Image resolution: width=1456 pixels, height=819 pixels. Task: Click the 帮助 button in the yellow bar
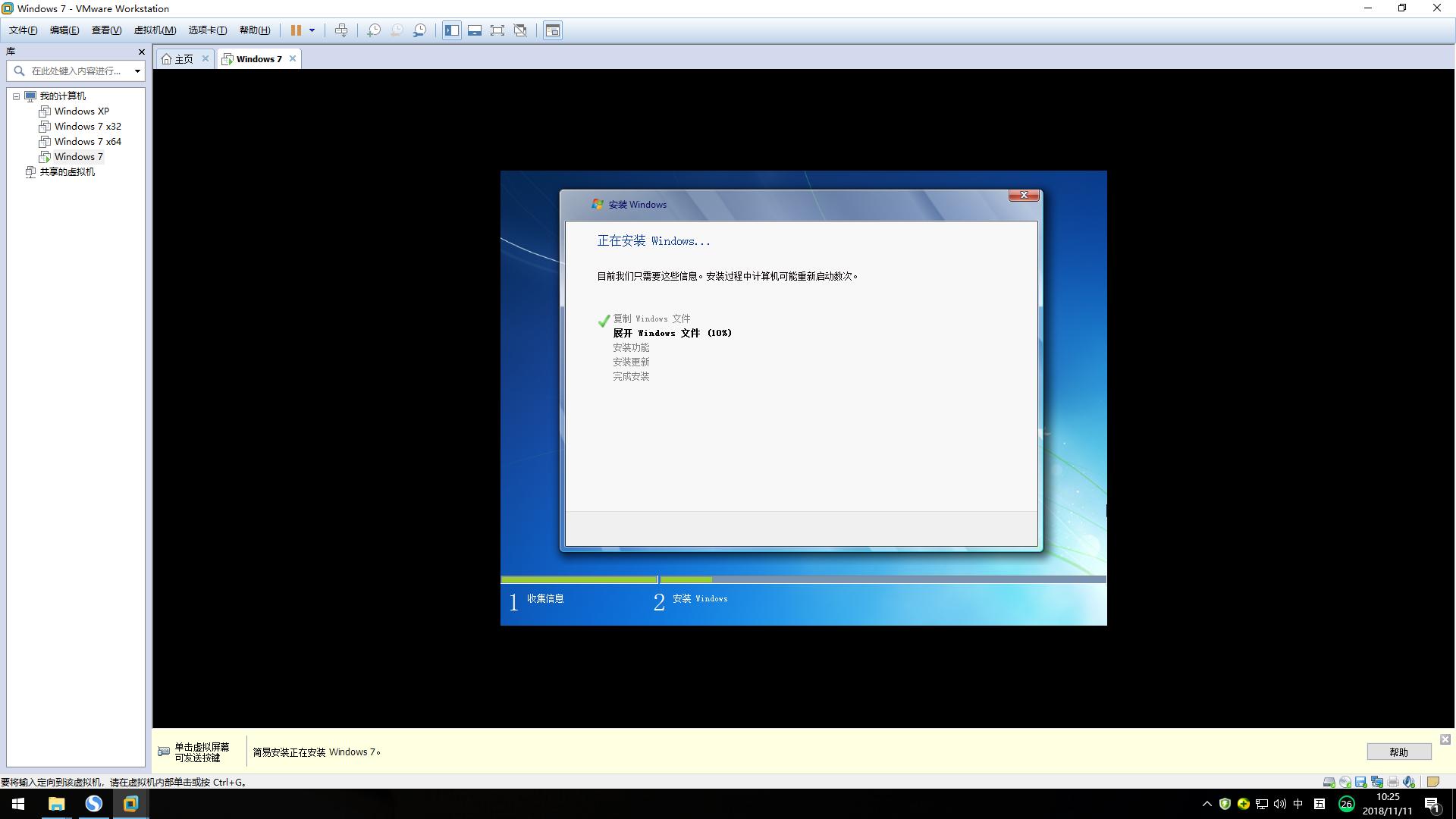pos(1399,752)
